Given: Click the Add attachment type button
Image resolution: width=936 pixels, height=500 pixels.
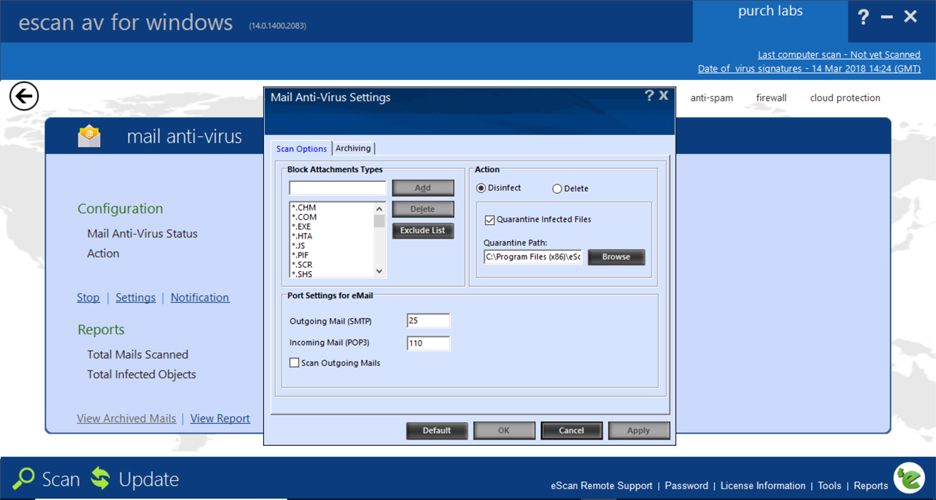Looking at the screenshot, I should (423, 188).
